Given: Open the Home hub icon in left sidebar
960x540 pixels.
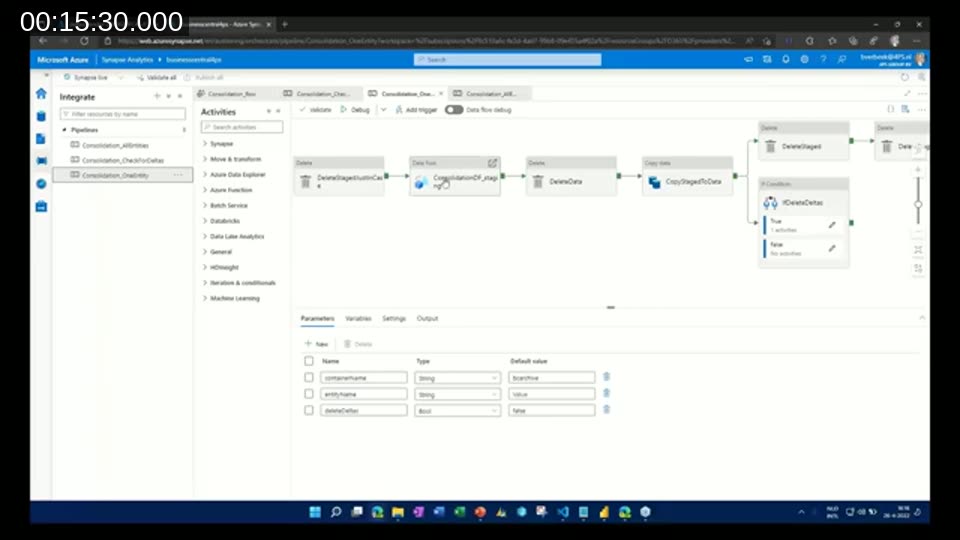Looking at the screenshot, I should [x=41, y=93].
